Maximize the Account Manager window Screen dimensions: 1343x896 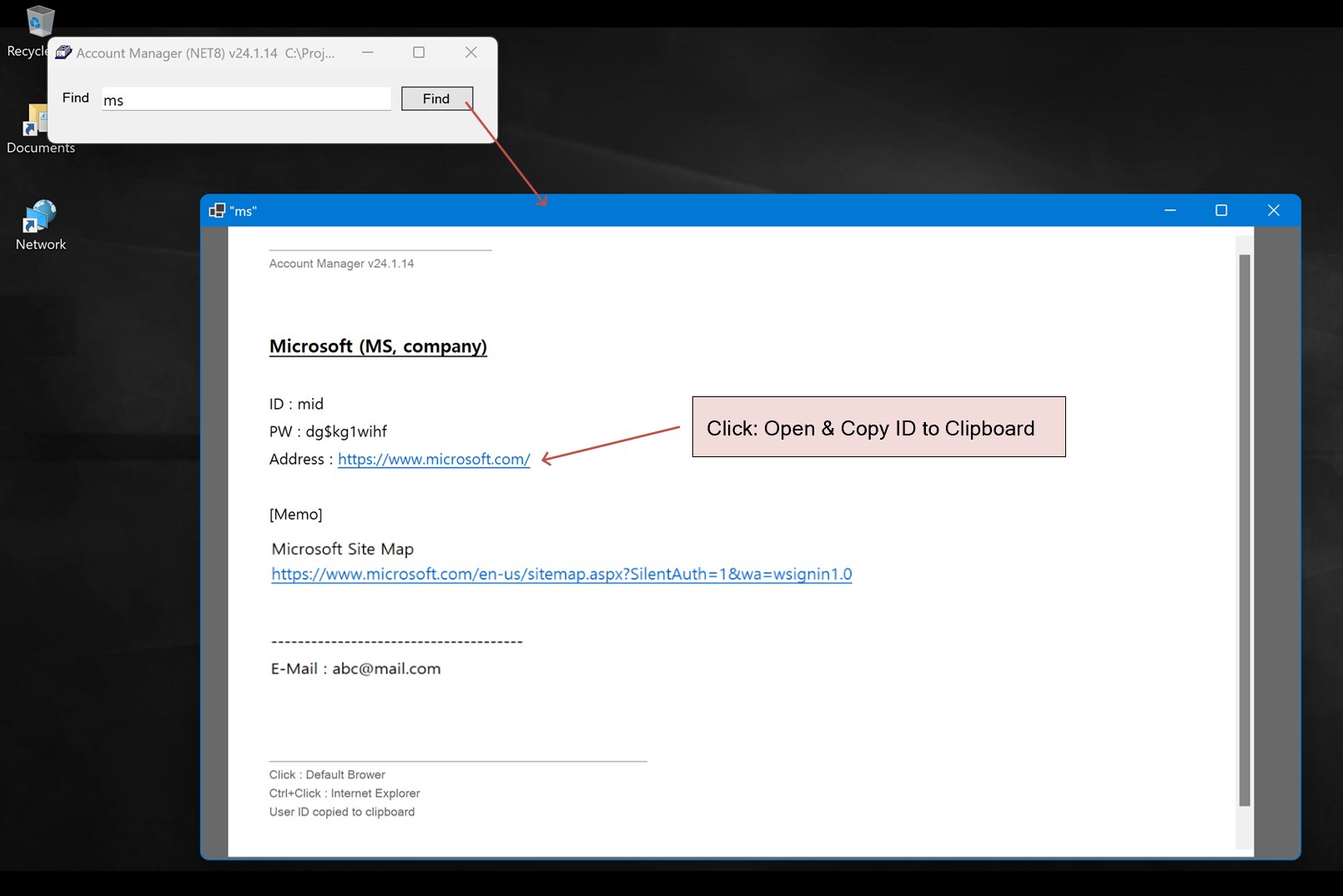(419, 53)
